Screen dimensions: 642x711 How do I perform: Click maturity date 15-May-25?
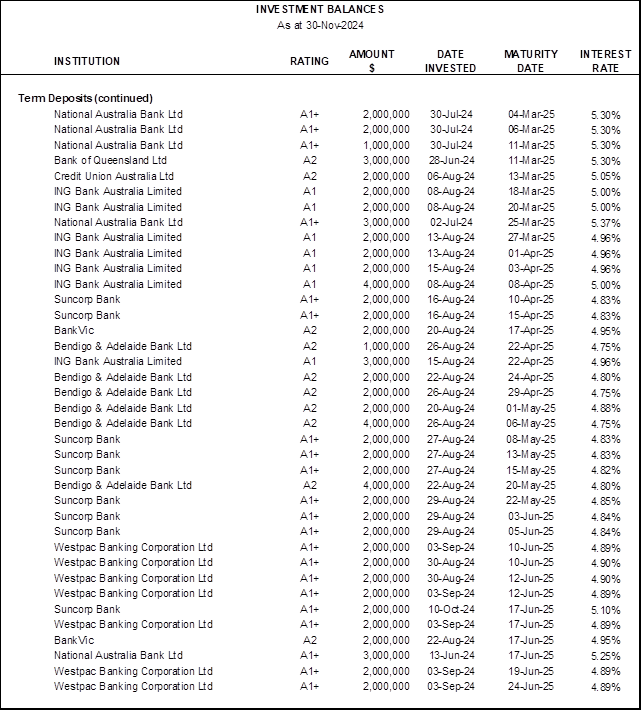point(531,471)
